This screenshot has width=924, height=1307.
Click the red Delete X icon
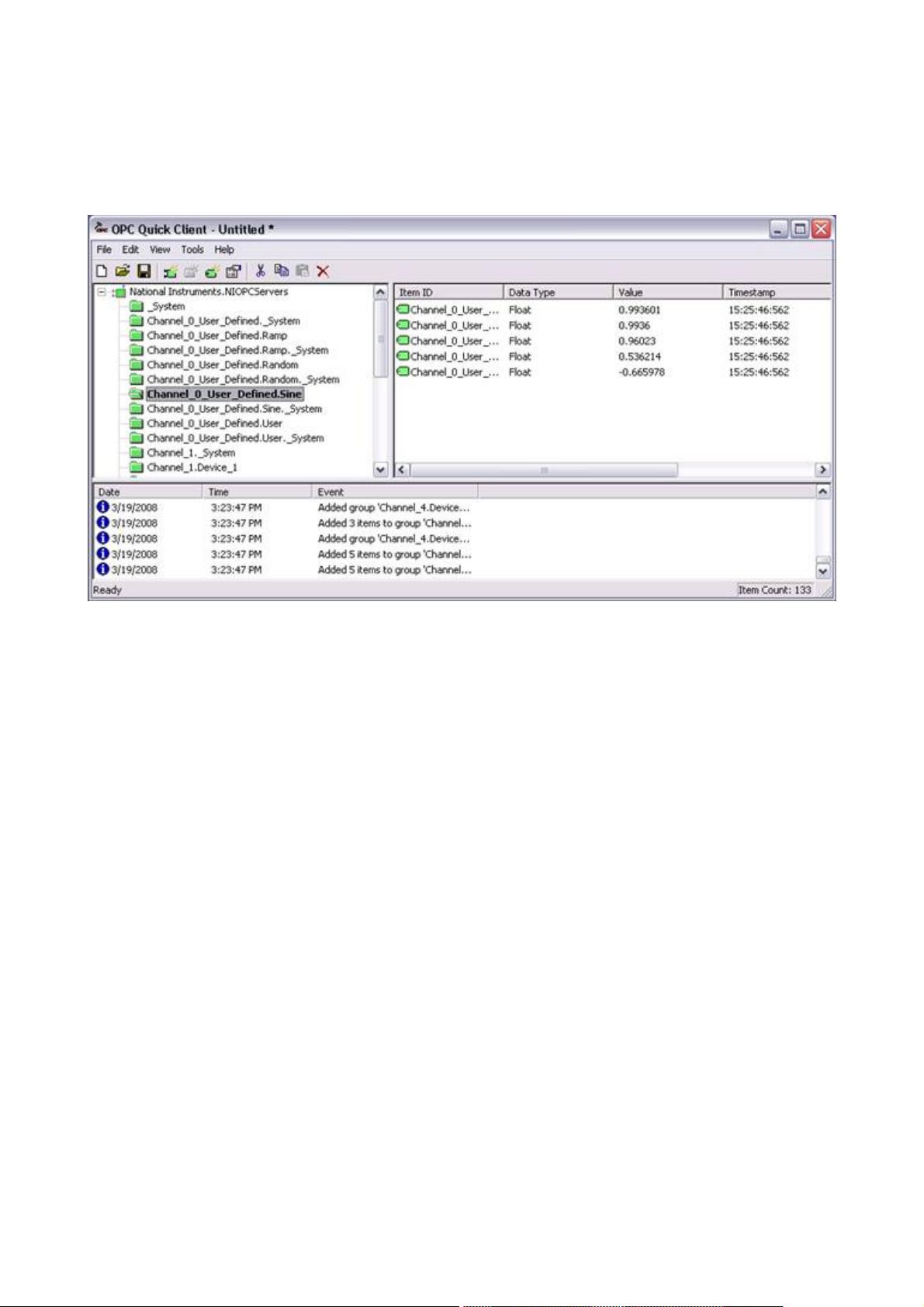[323, 271]
